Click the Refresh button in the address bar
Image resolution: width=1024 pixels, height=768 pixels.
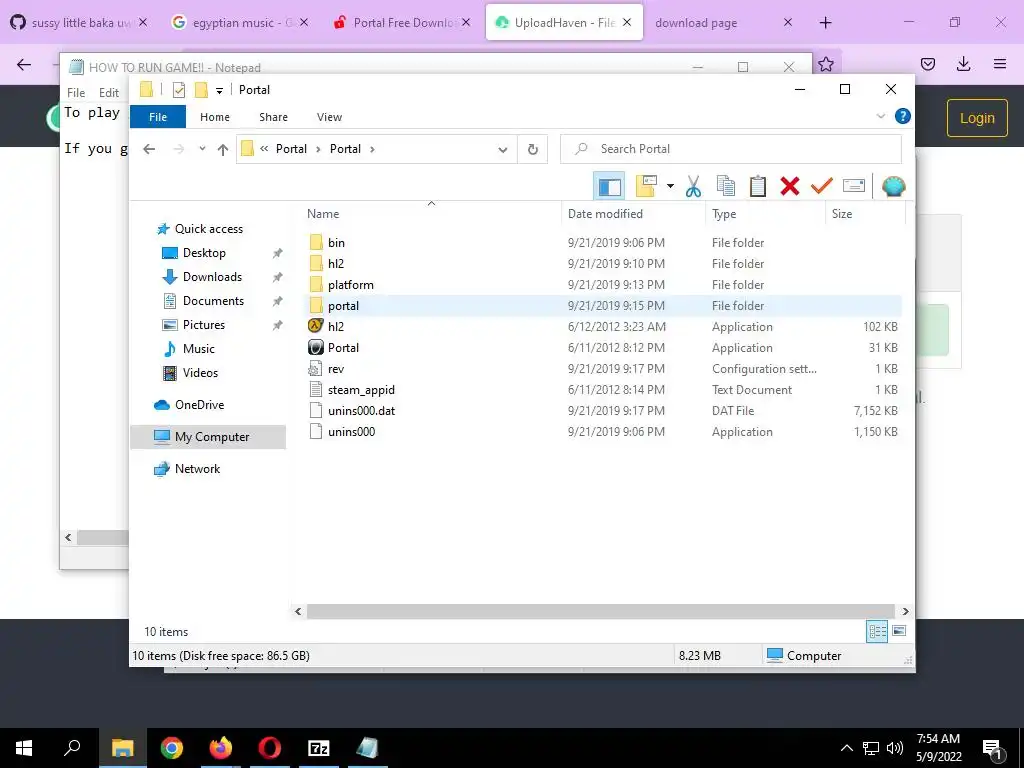(x=532, y=149)
